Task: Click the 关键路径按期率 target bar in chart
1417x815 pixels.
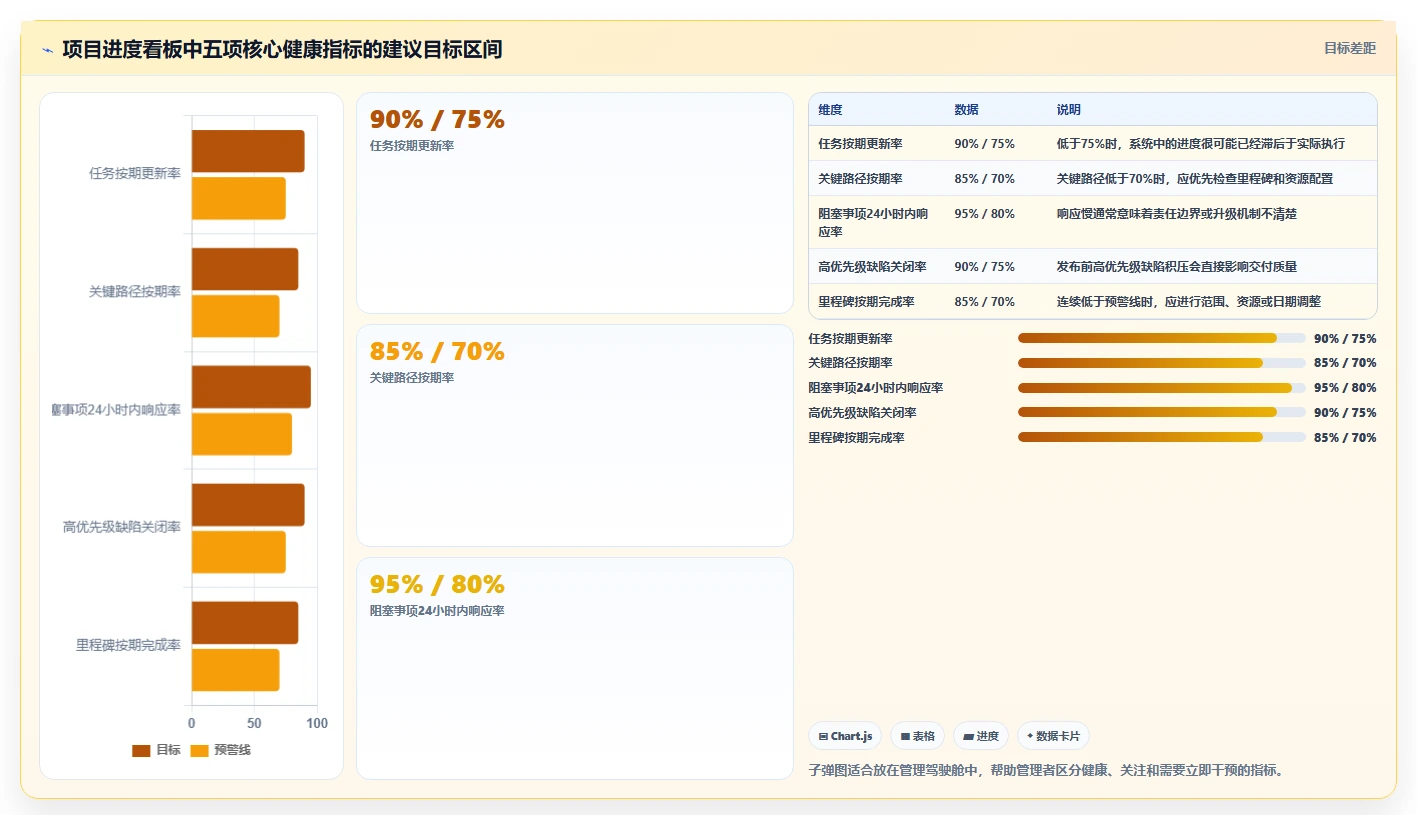Action: click(245, 269)
